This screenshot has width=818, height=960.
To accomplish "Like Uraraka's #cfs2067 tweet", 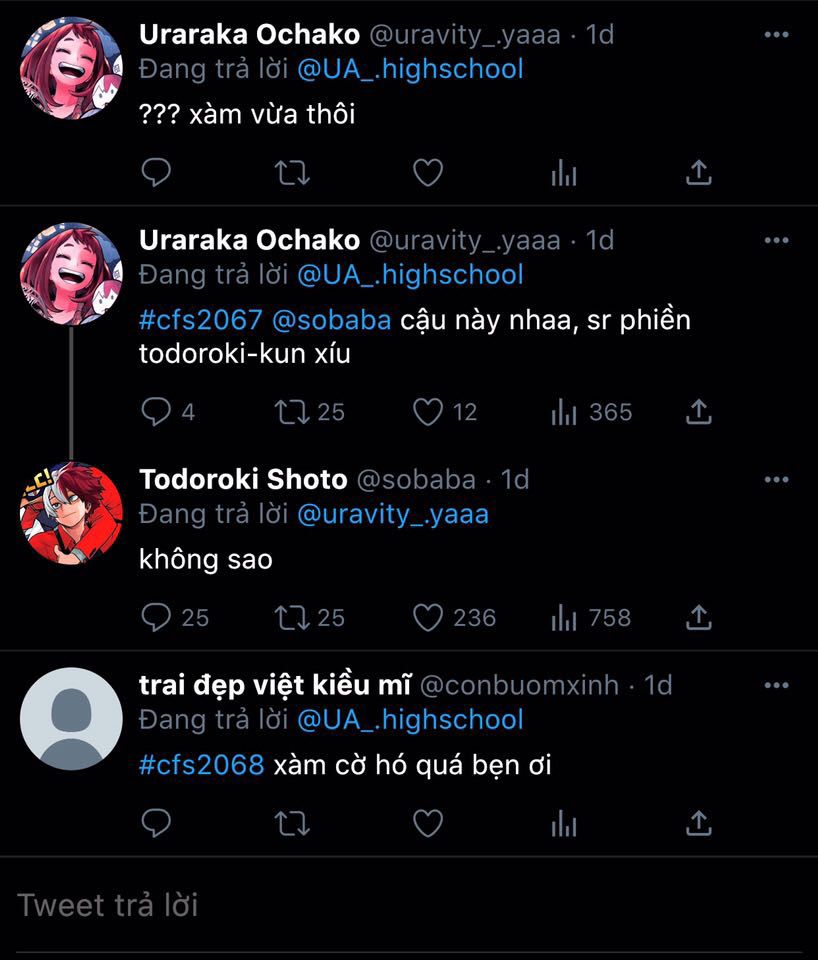I will point(428,412).
